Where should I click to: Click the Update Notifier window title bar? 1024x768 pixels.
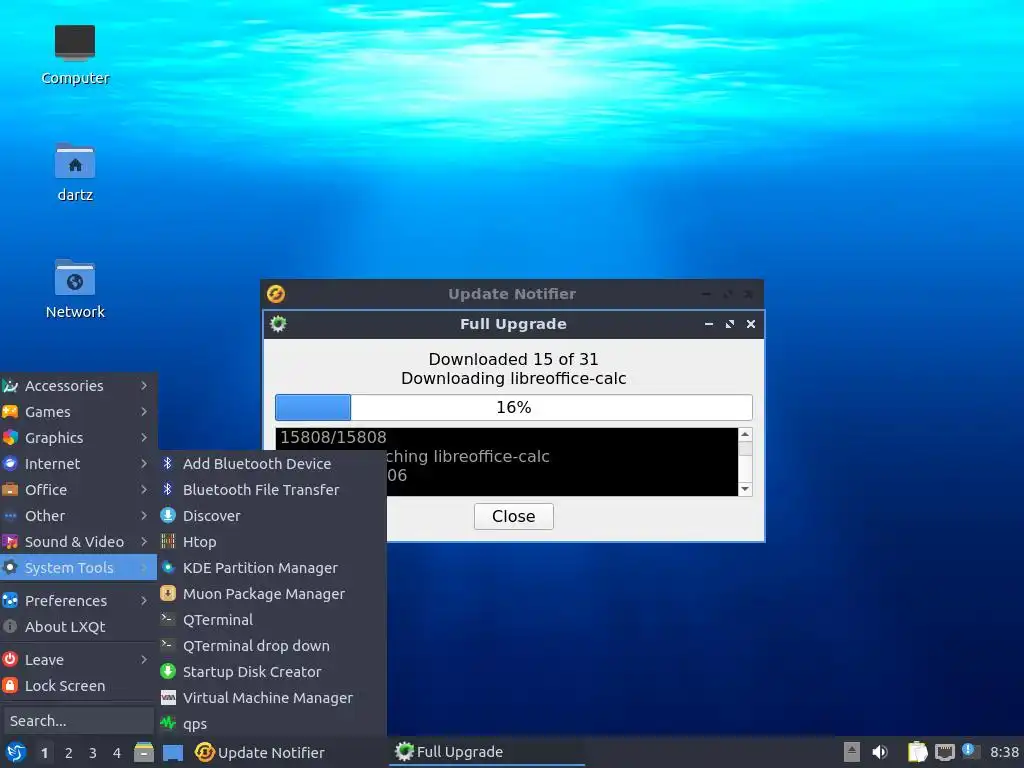tap(512, 294)
